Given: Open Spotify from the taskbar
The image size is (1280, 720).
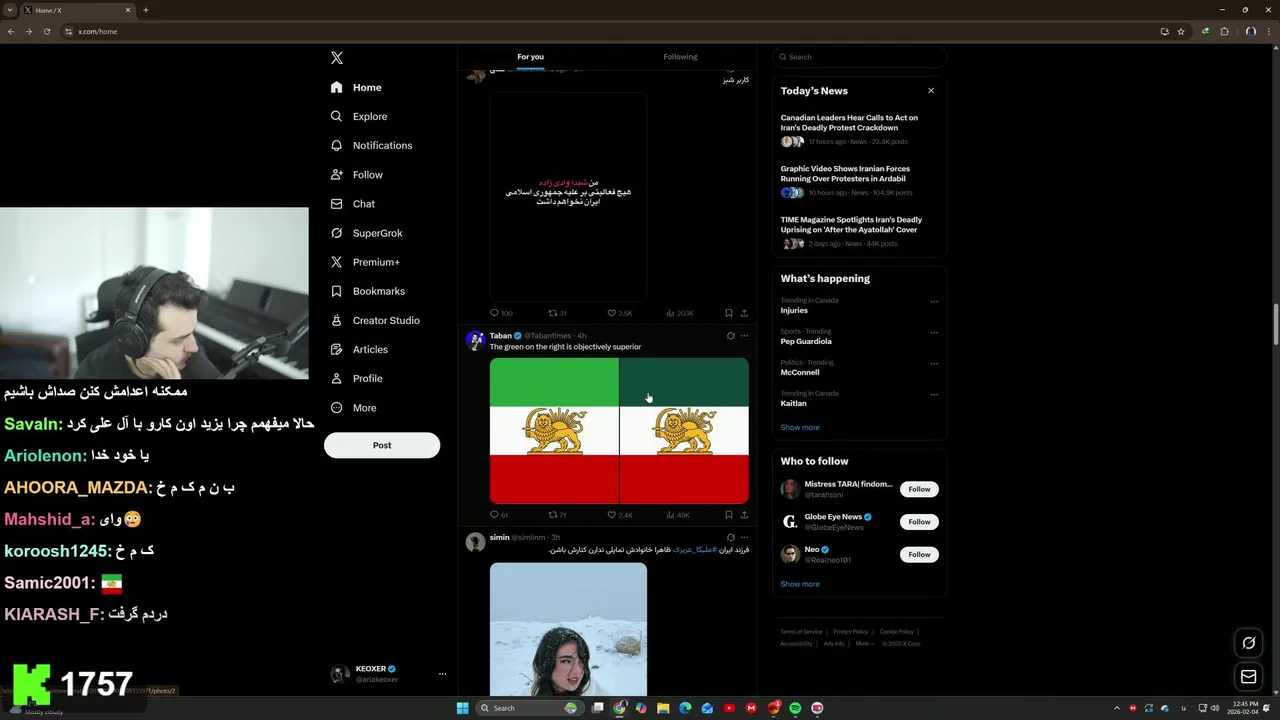Looking at the screenshot, I should [795, 708].
